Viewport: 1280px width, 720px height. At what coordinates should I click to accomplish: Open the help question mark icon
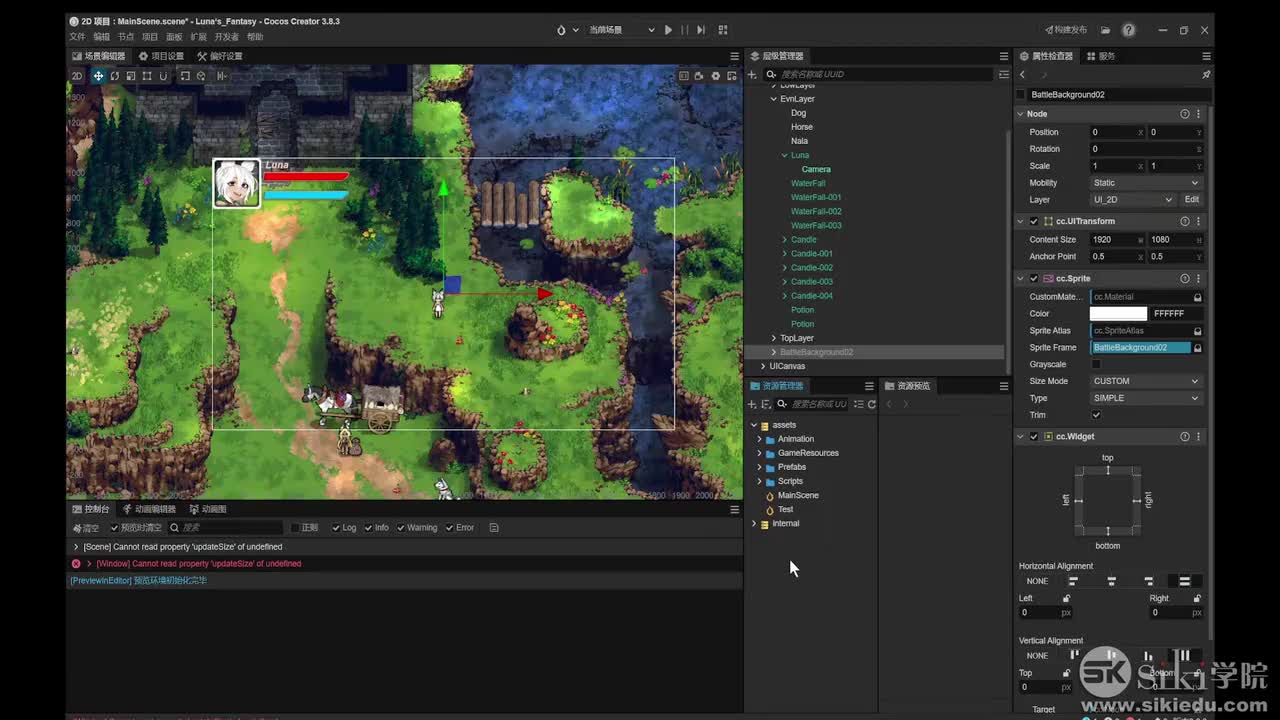click(1129, 30)
